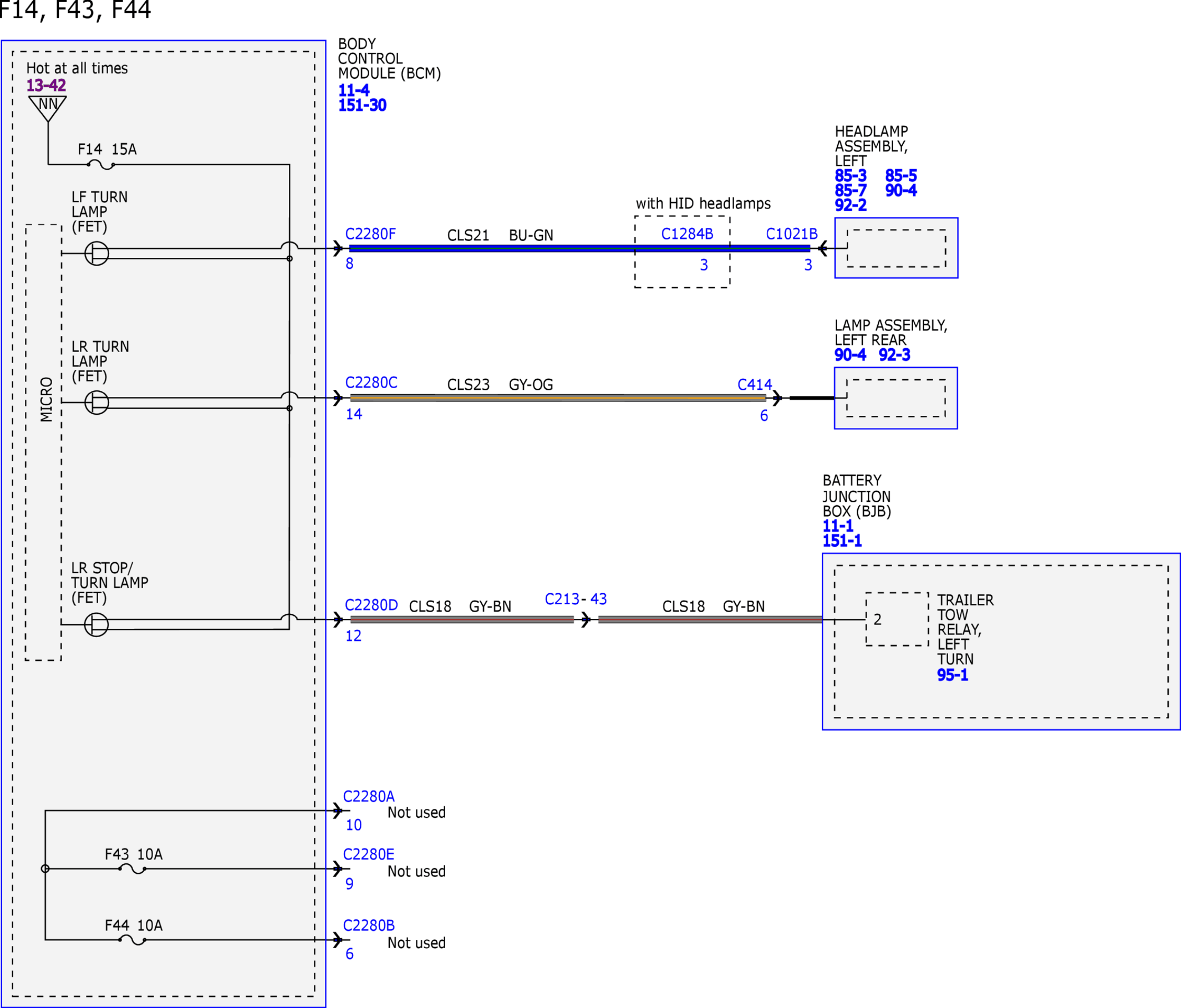Click the blue-green CLS21 wire
The image size is (1181, 1008).
click(x=579, y=248)
